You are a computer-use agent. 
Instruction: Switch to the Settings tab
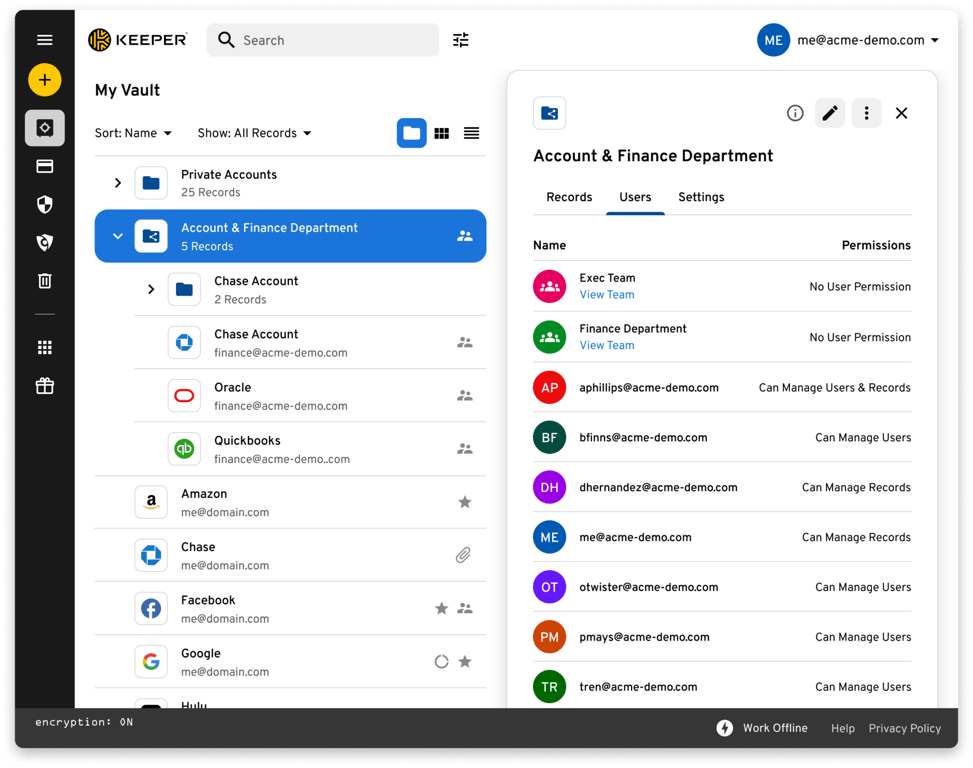[x=701, y=197]
